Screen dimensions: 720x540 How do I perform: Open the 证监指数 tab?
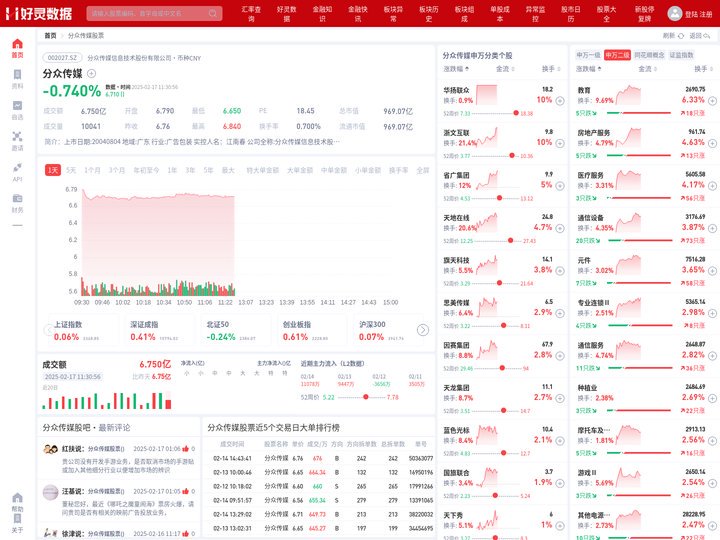tap(681, 55)
